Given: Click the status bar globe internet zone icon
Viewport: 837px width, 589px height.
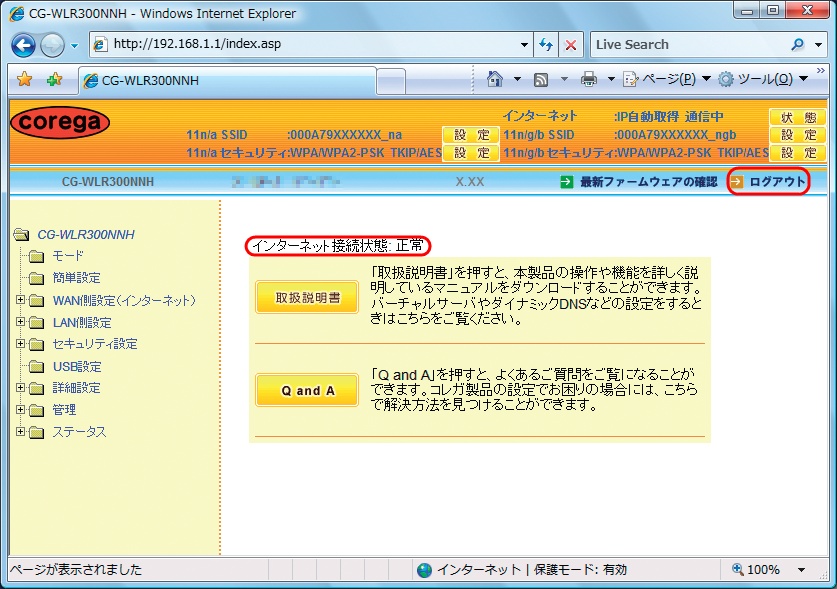Looking at the screenshot, I should point(424,570).
